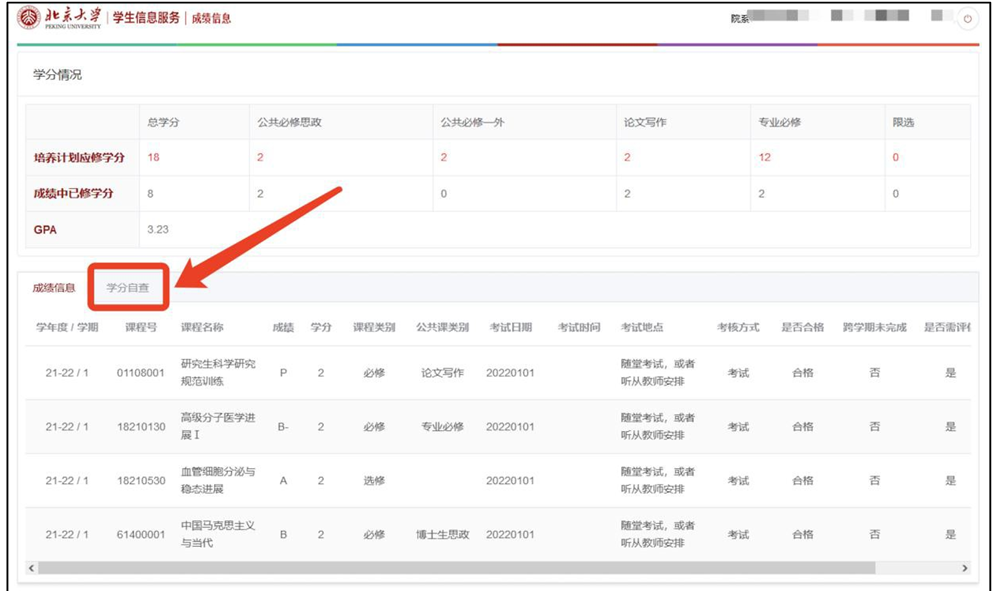Viewport: 994px width, 591px height.
Task: Click the 学年度 / 学期 column header
Action: pos(67,328)
